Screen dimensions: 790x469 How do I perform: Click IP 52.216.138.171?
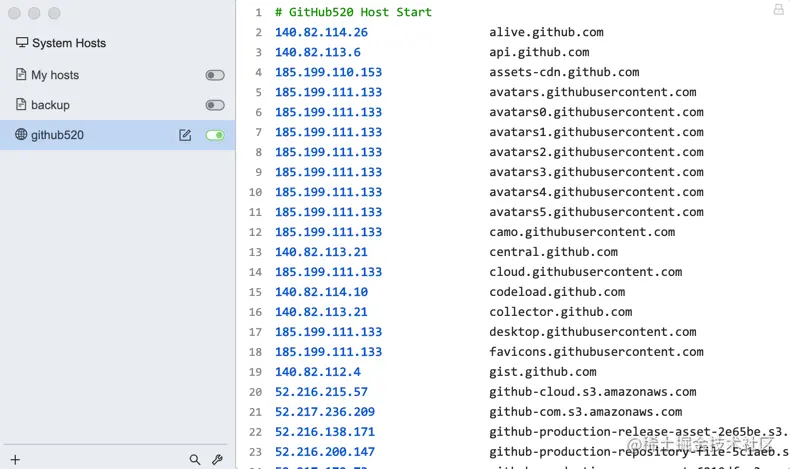click(x=324, y=432)
